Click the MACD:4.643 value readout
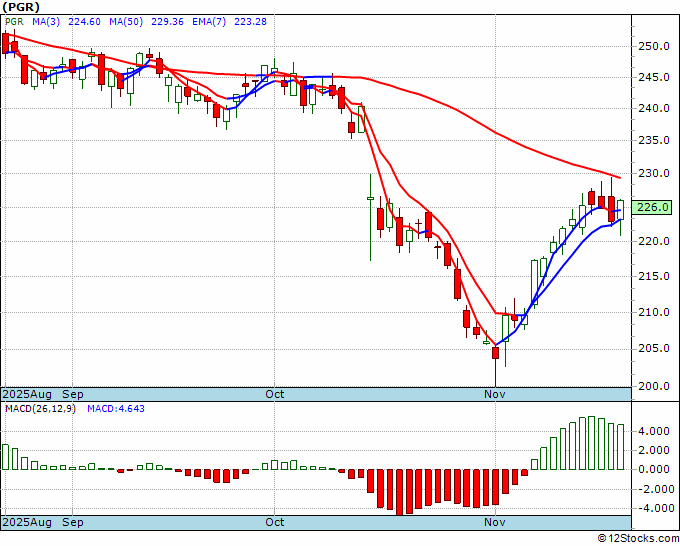Viewport: 680px width, 546px height. pos(116,409)
